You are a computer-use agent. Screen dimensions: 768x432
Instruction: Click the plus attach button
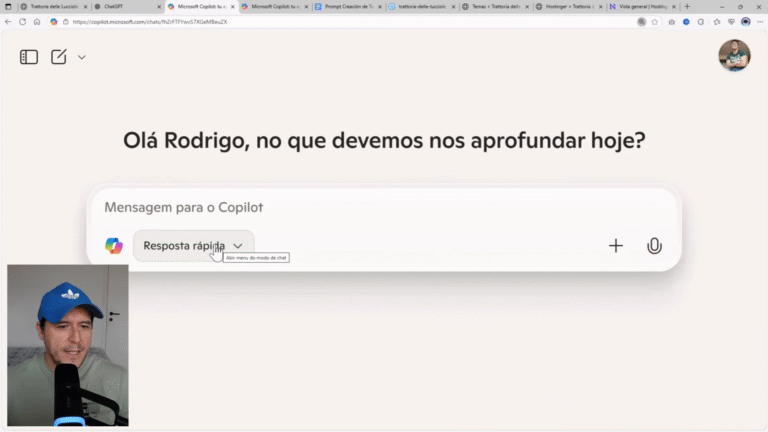point(616,246)
